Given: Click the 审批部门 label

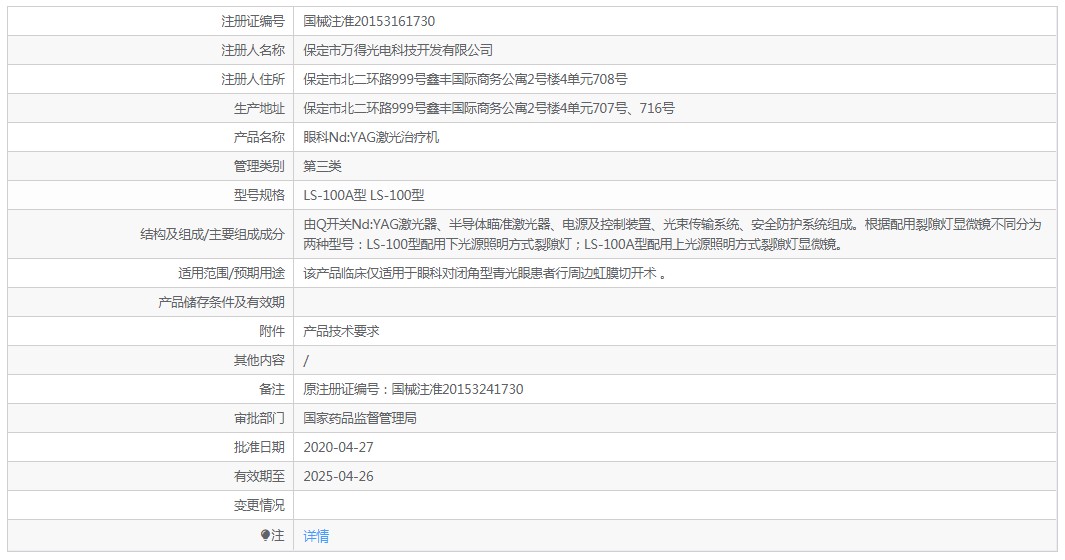Looking at the screenshot, I should click(259, 418).
